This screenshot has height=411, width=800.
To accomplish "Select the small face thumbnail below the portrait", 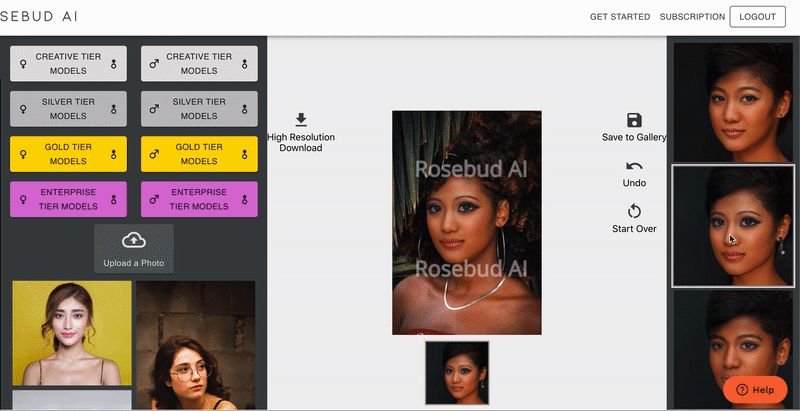I will pyautogui.click(x=457, y=373).
